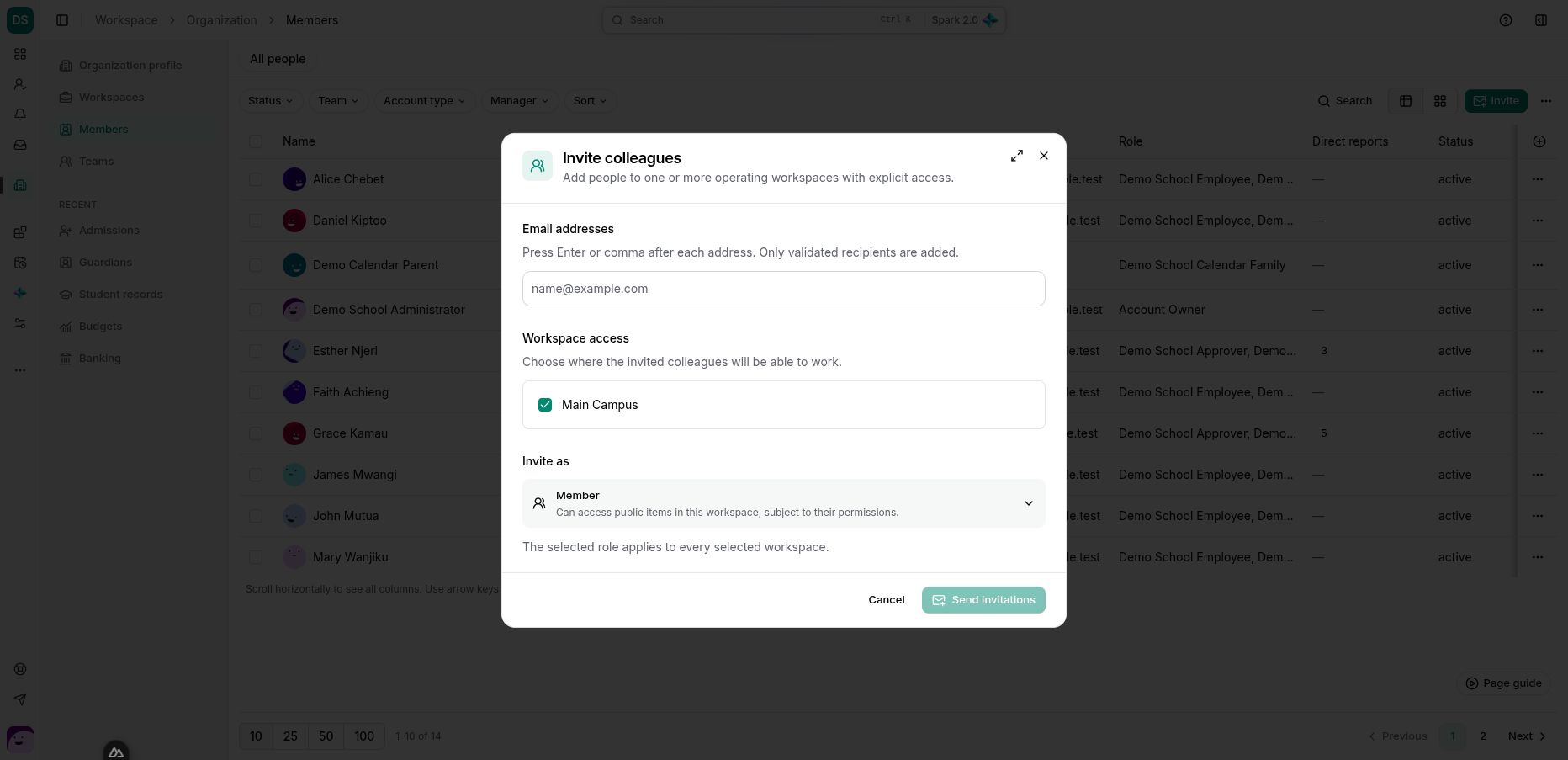Set page size to 25
Image resolution: width=1568 pixels, height=760 pixels.
click(290, 736)
